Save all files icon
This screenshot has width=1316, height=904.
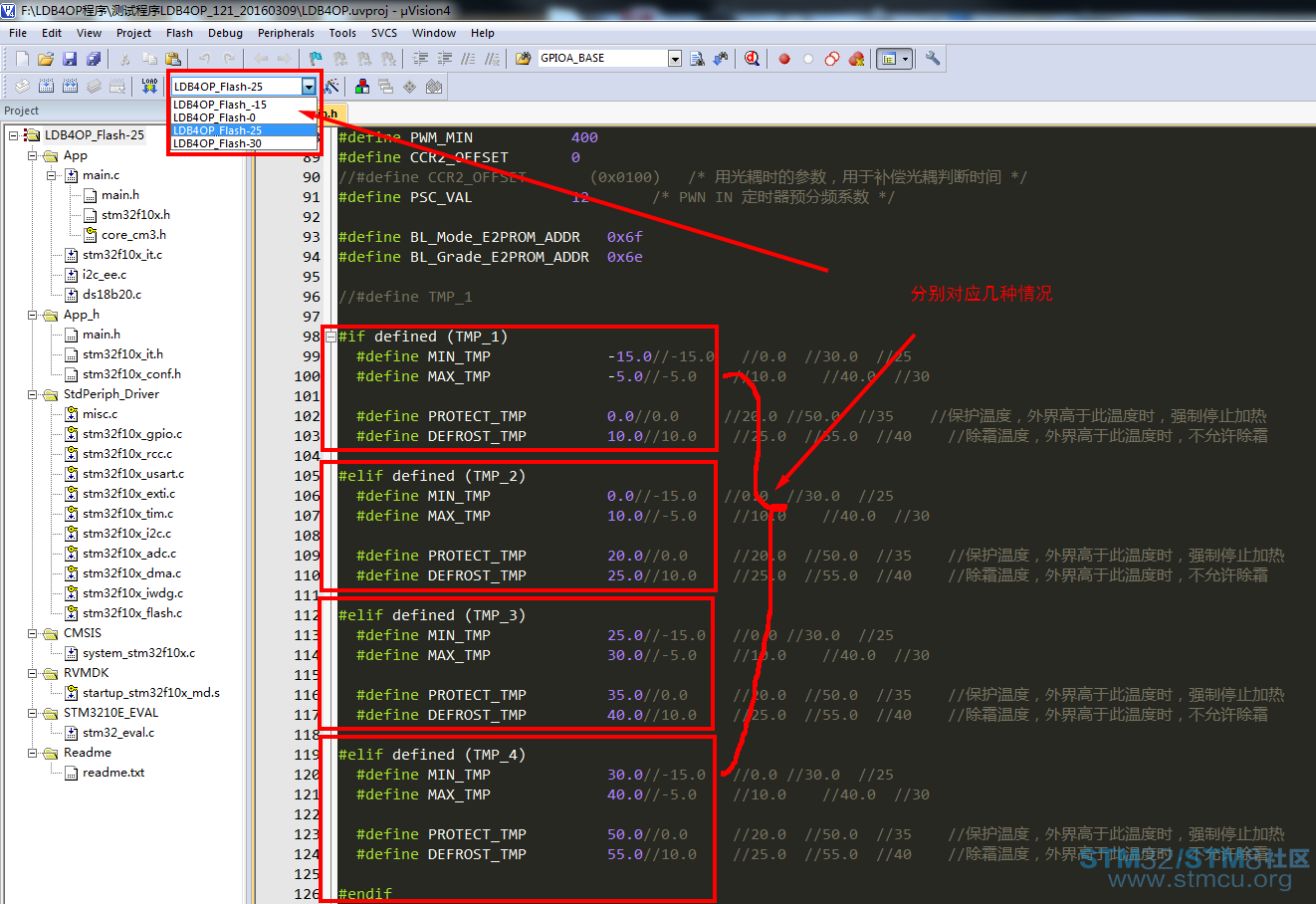(94, 59)
